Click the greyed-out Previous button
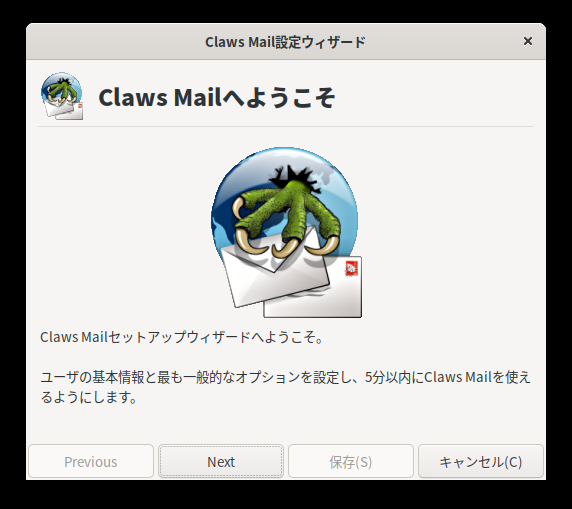The height and width of the screenshot is (509, 572). click(x=91, y=461)
